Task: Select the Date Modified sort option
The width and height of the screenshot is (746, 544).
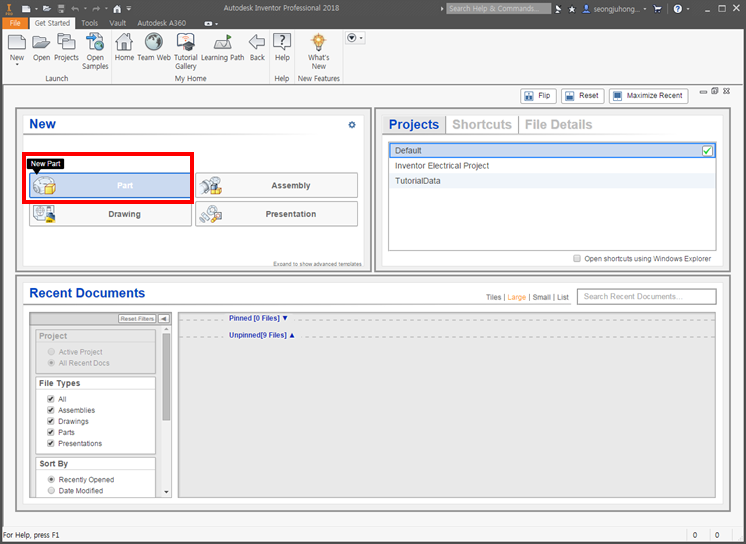Action: coord(51,490)
